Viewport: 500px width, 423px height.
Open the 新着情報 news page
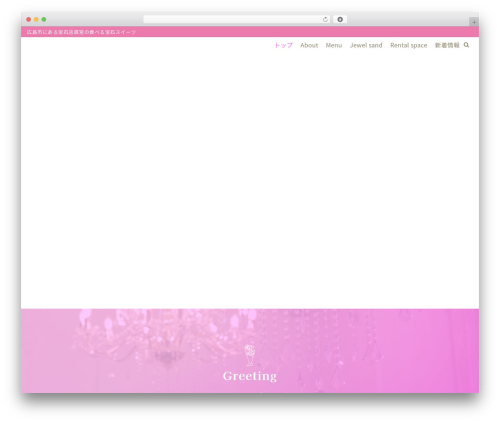(x=447, y=45)
